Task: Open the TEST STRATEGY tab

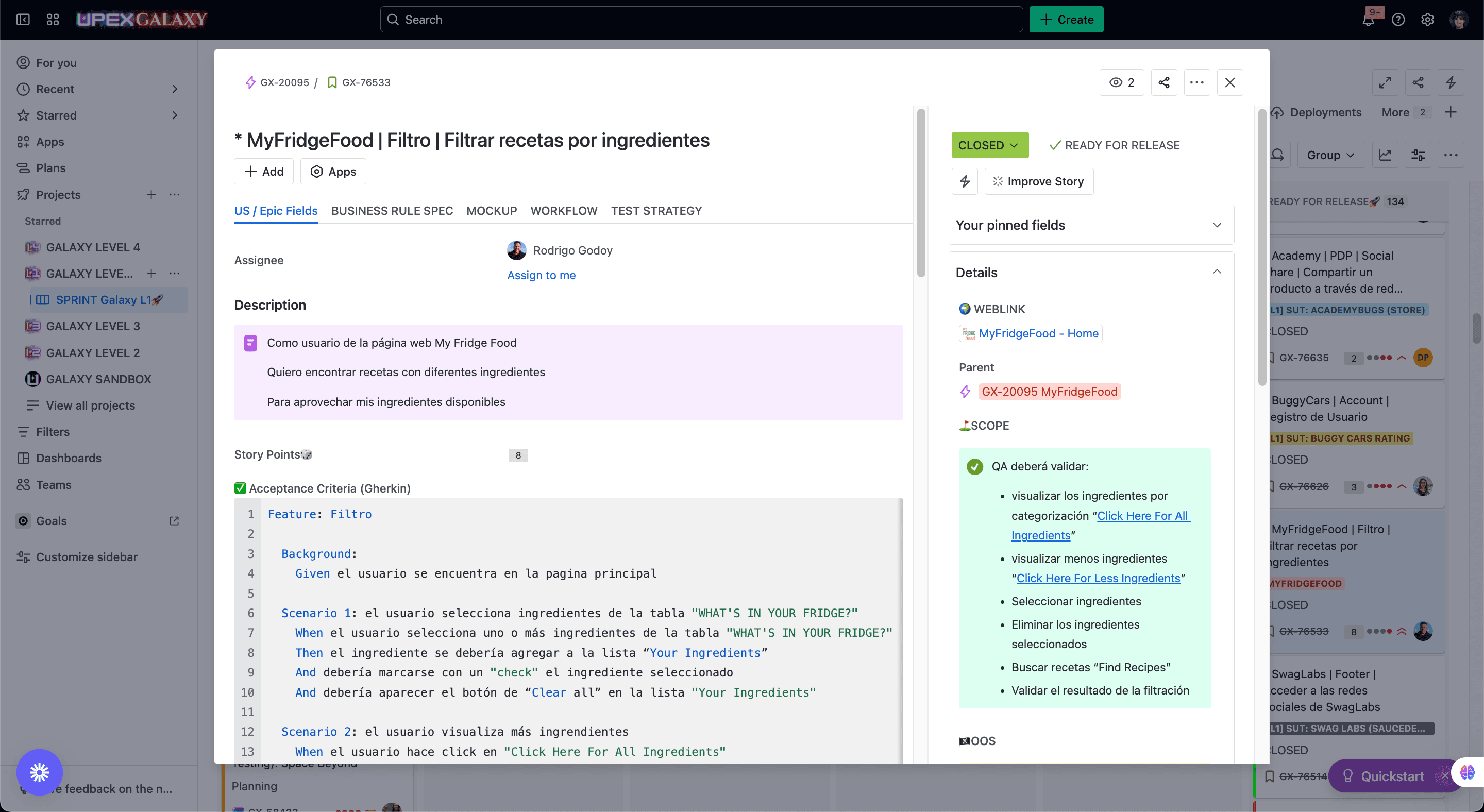Action: click(657, 211)
